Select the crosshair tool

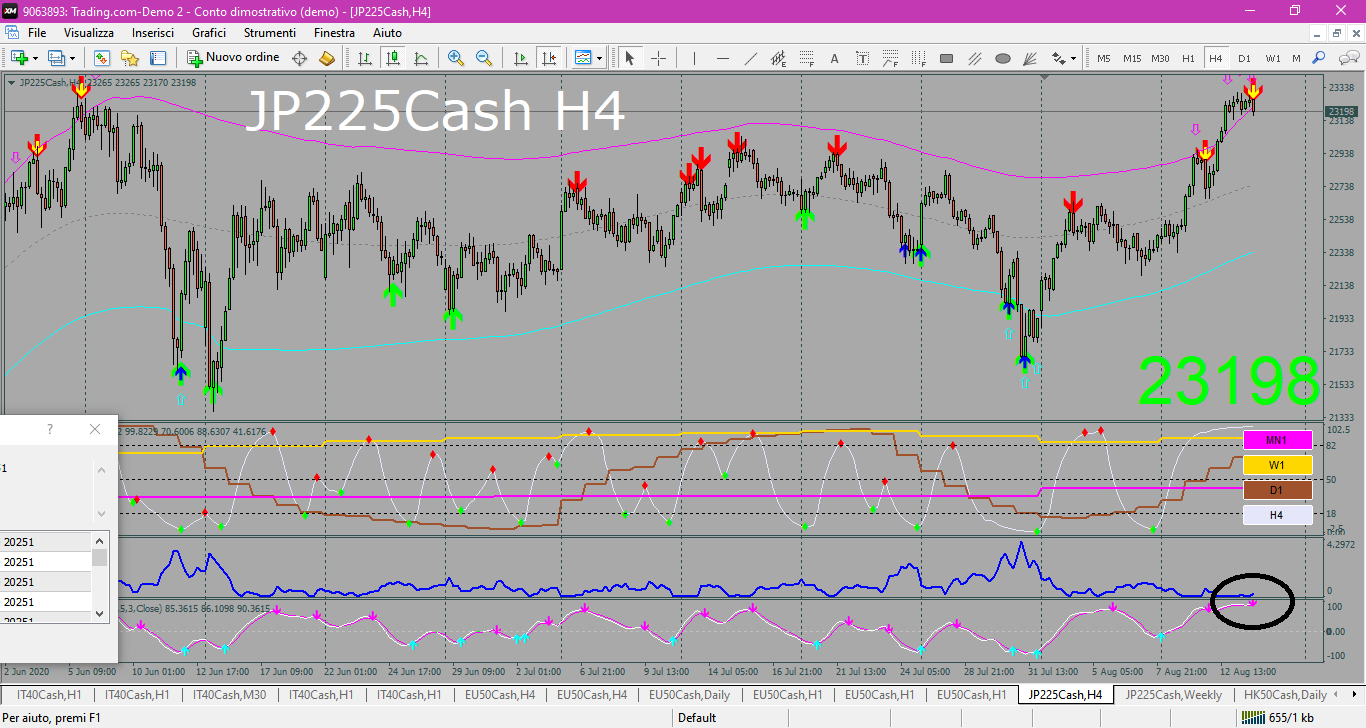tap(659, 58)
